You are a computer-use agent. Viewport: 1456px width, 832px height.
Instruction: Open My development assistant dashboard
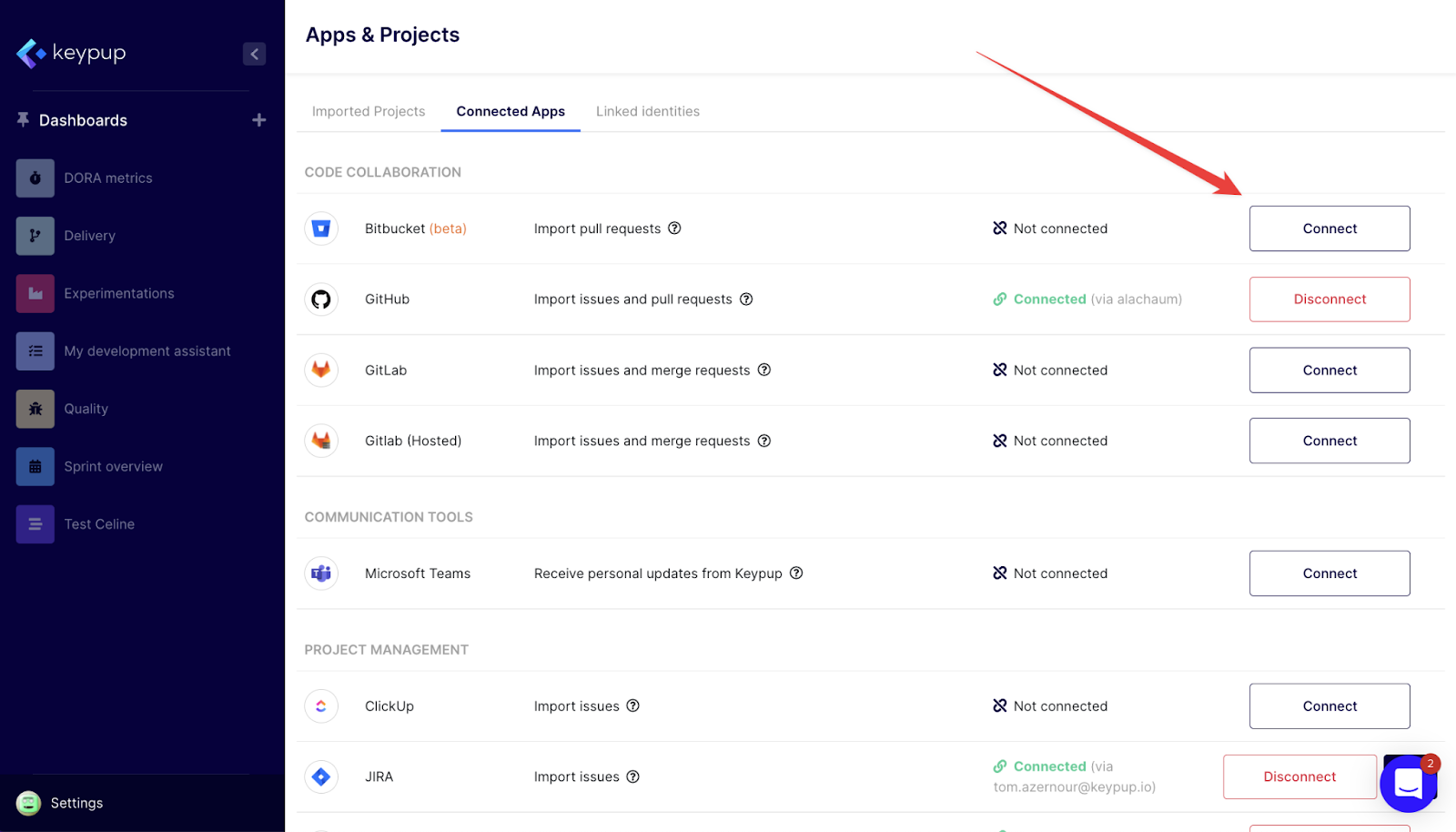(x=147, y=351)
